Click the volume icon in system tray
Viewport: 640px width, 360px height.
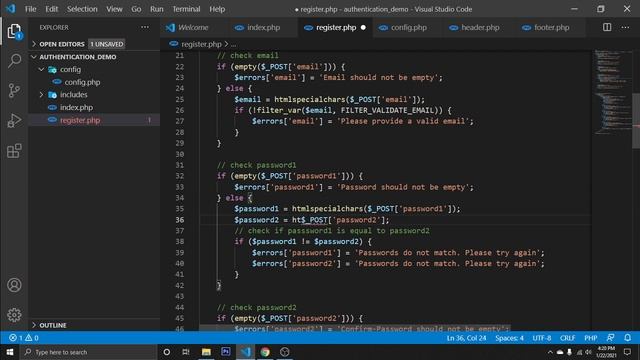click(588, 352)
